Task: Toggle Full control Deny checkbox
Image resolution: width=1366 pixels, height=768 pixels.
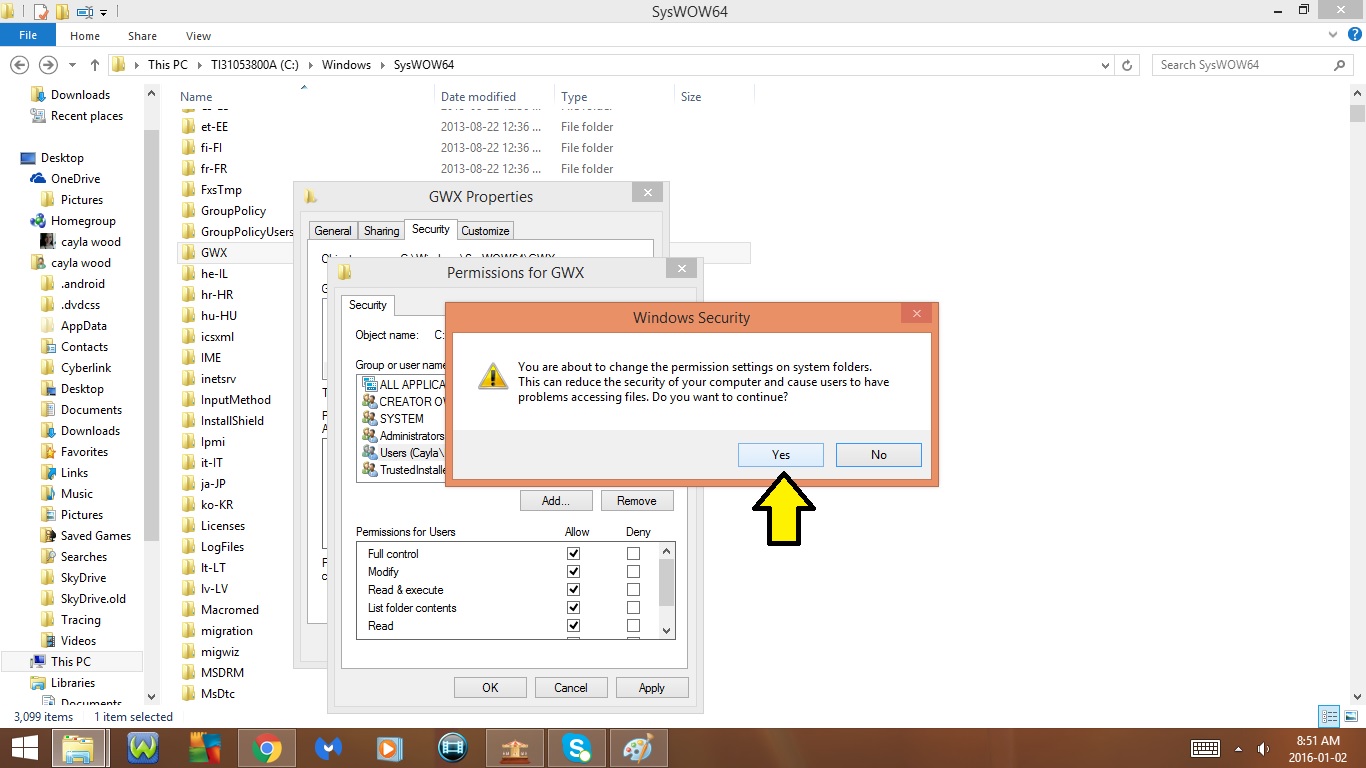Action: (633, 554)
